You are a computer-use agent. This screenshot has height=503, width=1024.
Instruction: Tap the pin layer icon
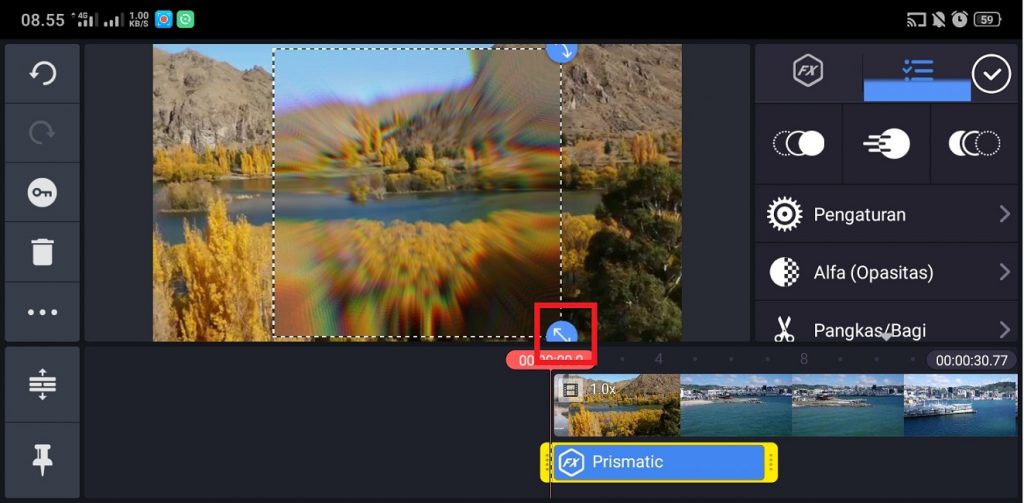point(42,460)
